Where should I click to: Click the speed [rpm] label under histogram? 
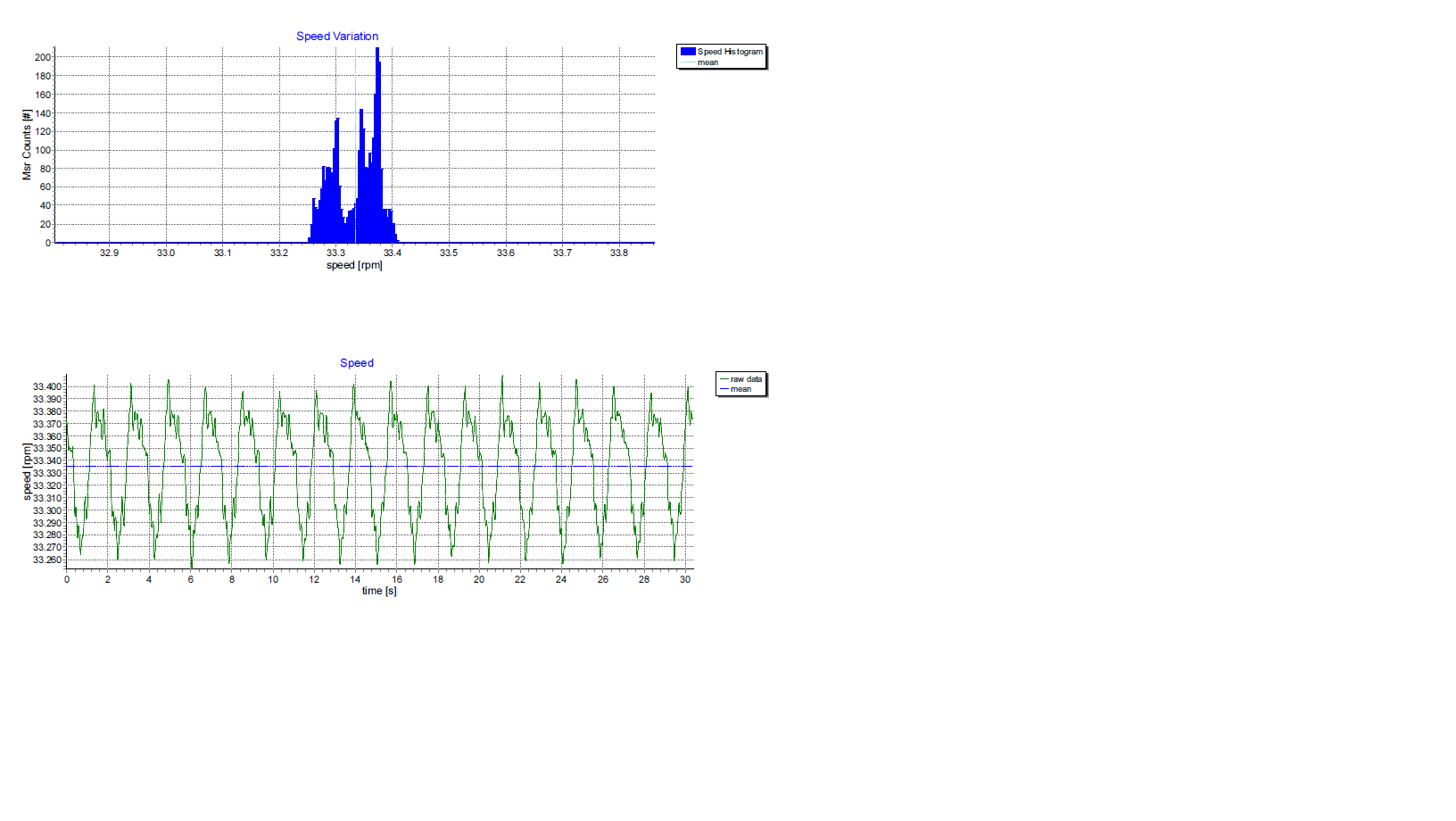click(354, 265)
